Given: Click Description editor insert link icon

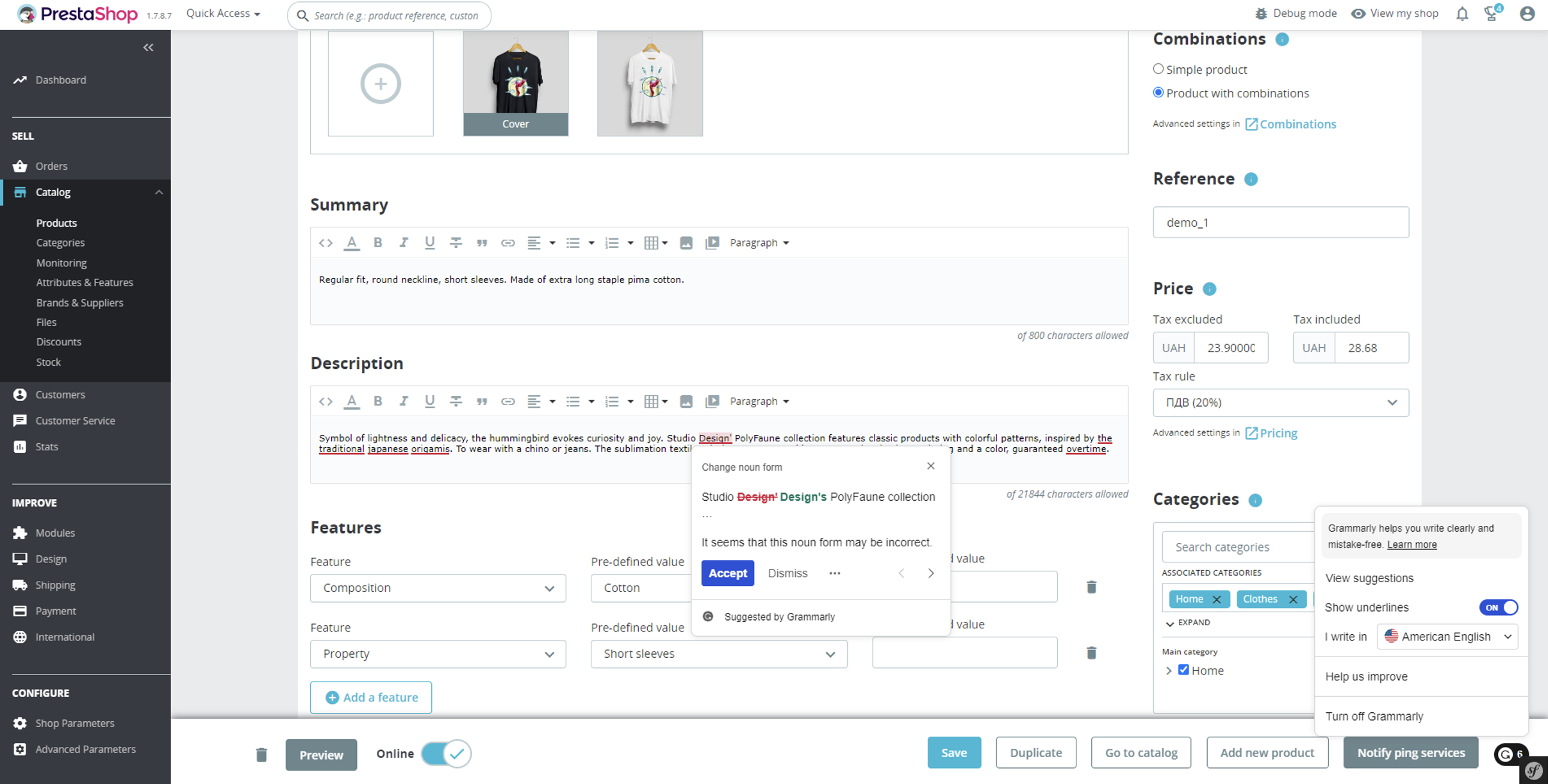Looking at the screenshot, I should tap(507, 402).
